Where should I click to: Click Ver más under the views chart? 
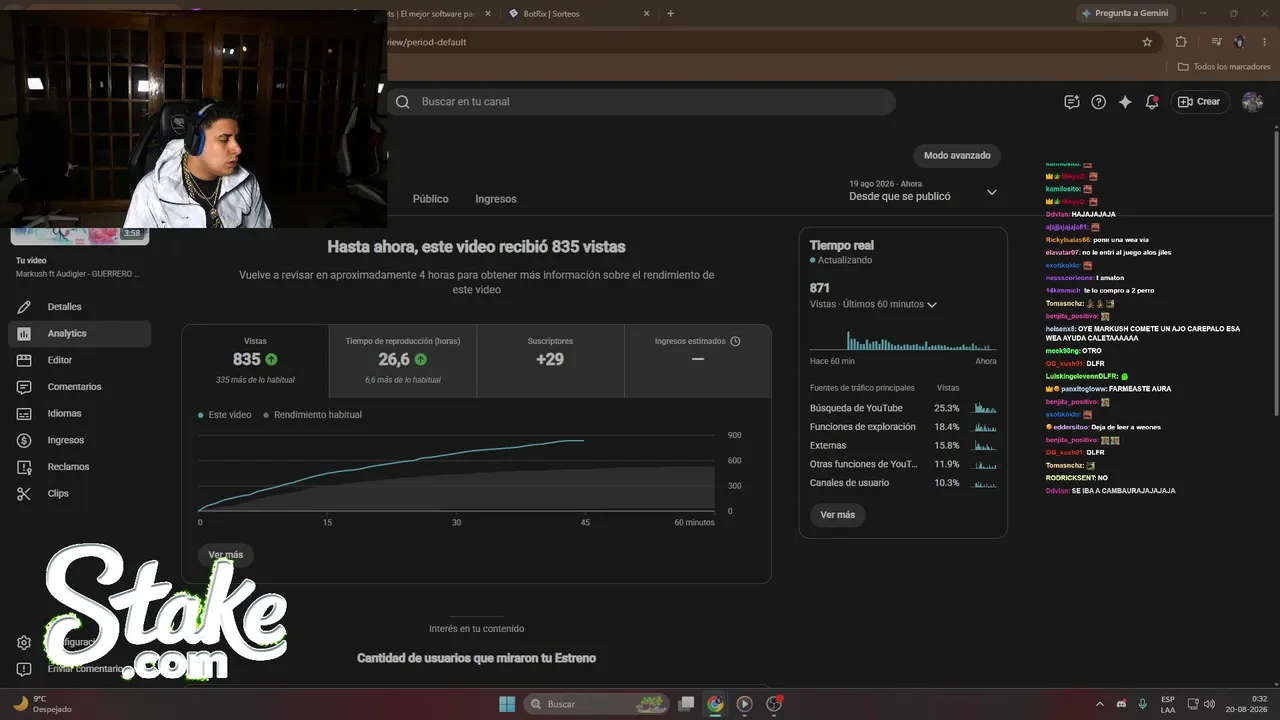(226, 555)
